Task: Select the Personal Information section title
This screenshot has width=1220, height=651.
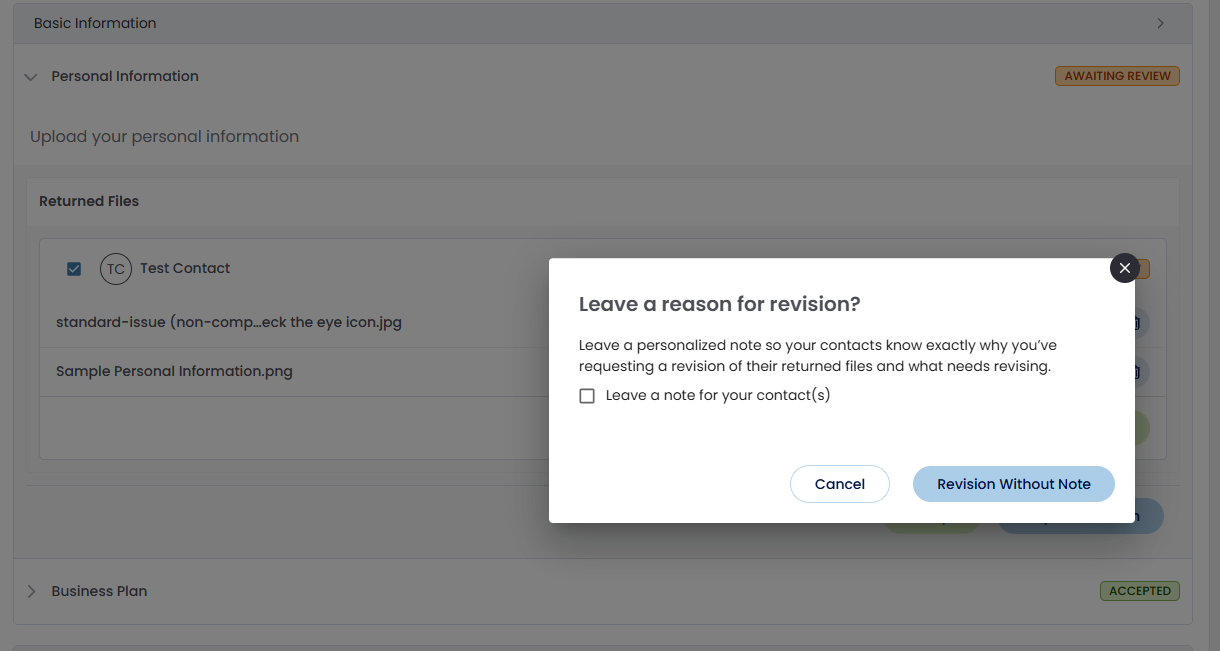Action: point(125,76)
